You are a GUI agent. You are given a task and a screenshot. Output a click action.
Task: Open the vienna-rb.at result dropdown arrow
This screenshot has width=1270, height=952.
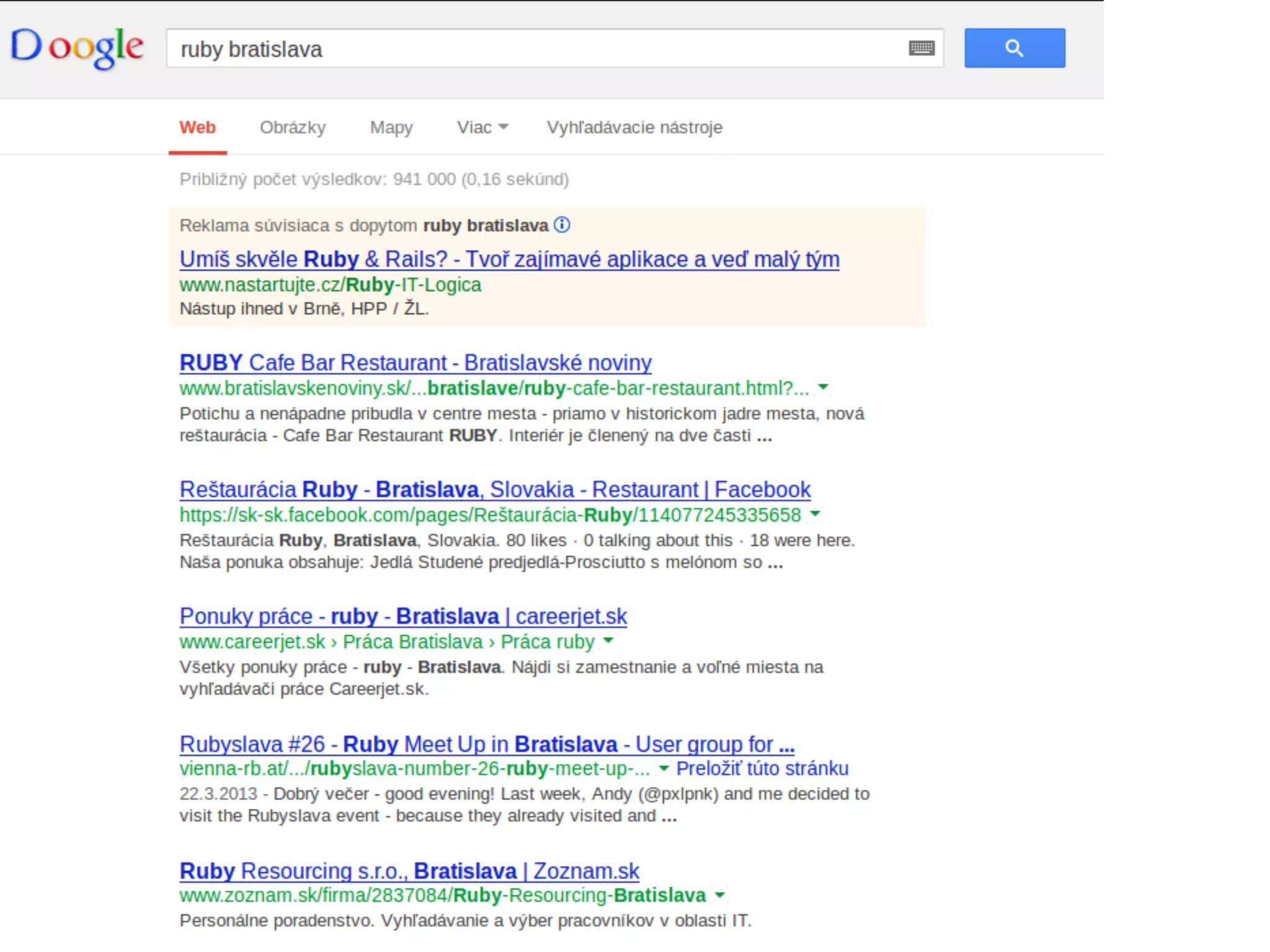(664, 769)
